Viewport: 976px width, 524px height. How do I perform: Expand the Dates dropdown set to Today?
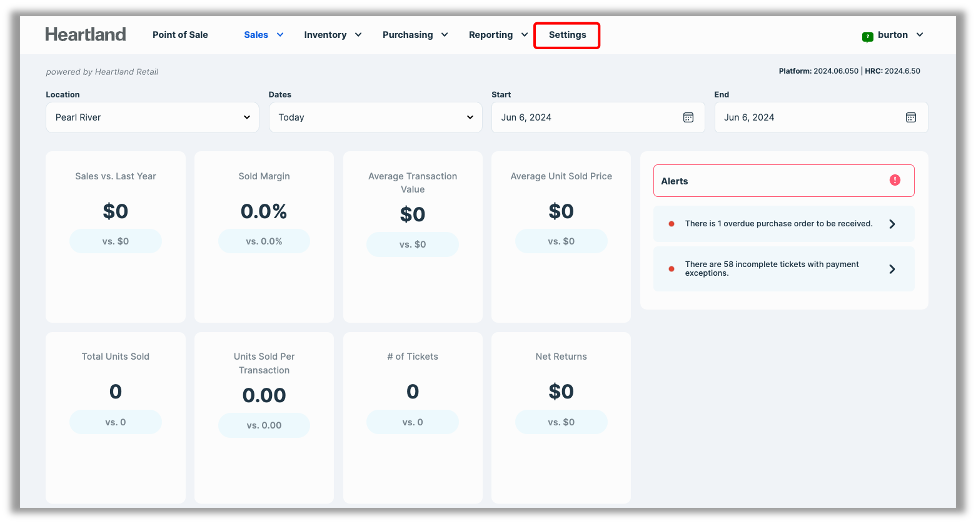point(375,117)
